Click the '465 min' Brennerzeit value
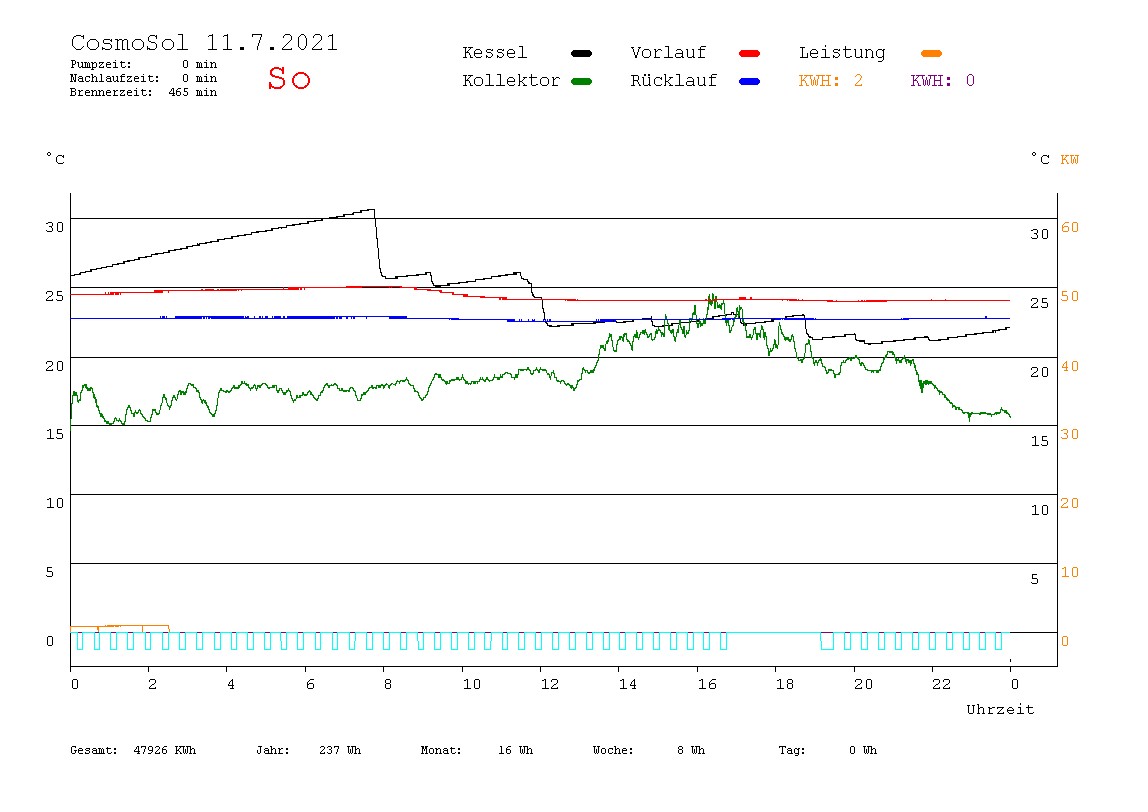The width and height of the screenshot is (1148, 812). point(193,92)
